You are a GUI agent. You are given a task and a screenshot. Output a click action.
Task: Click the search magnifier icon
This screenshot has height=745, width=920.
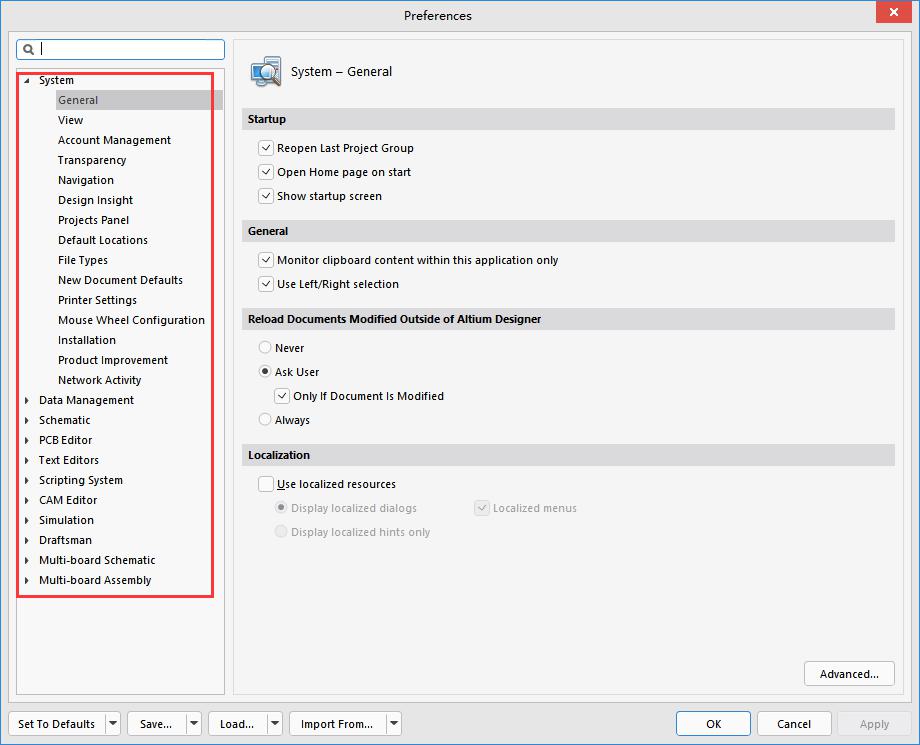29,49
